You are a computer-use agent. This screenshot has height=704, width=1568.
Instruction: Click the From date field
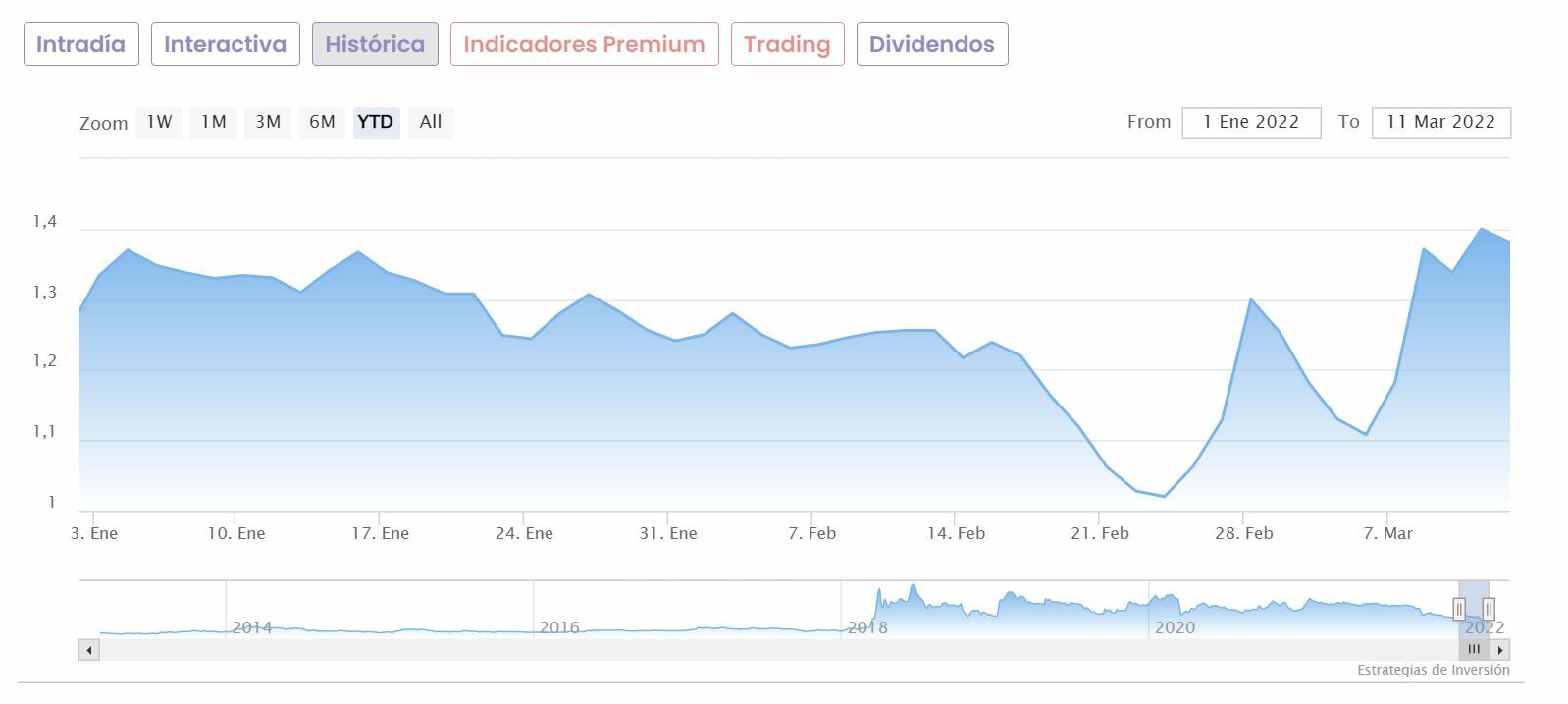click(1251, 123)
